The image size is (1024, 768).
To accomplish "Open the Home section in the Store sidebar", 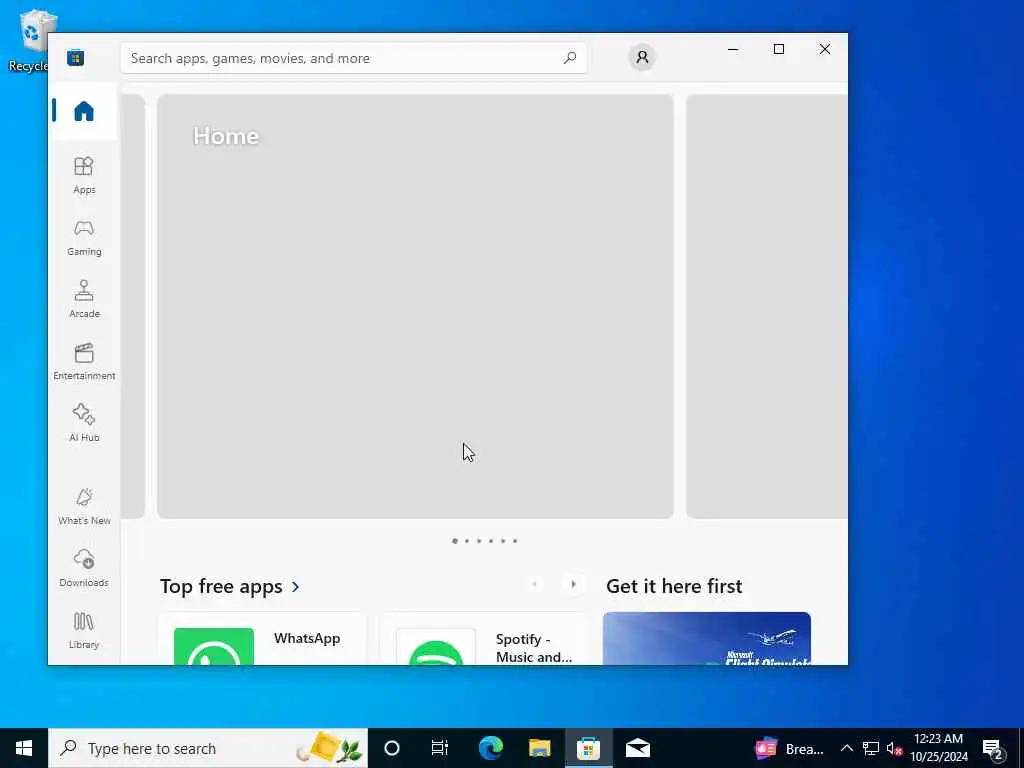I will pos(84,111).
